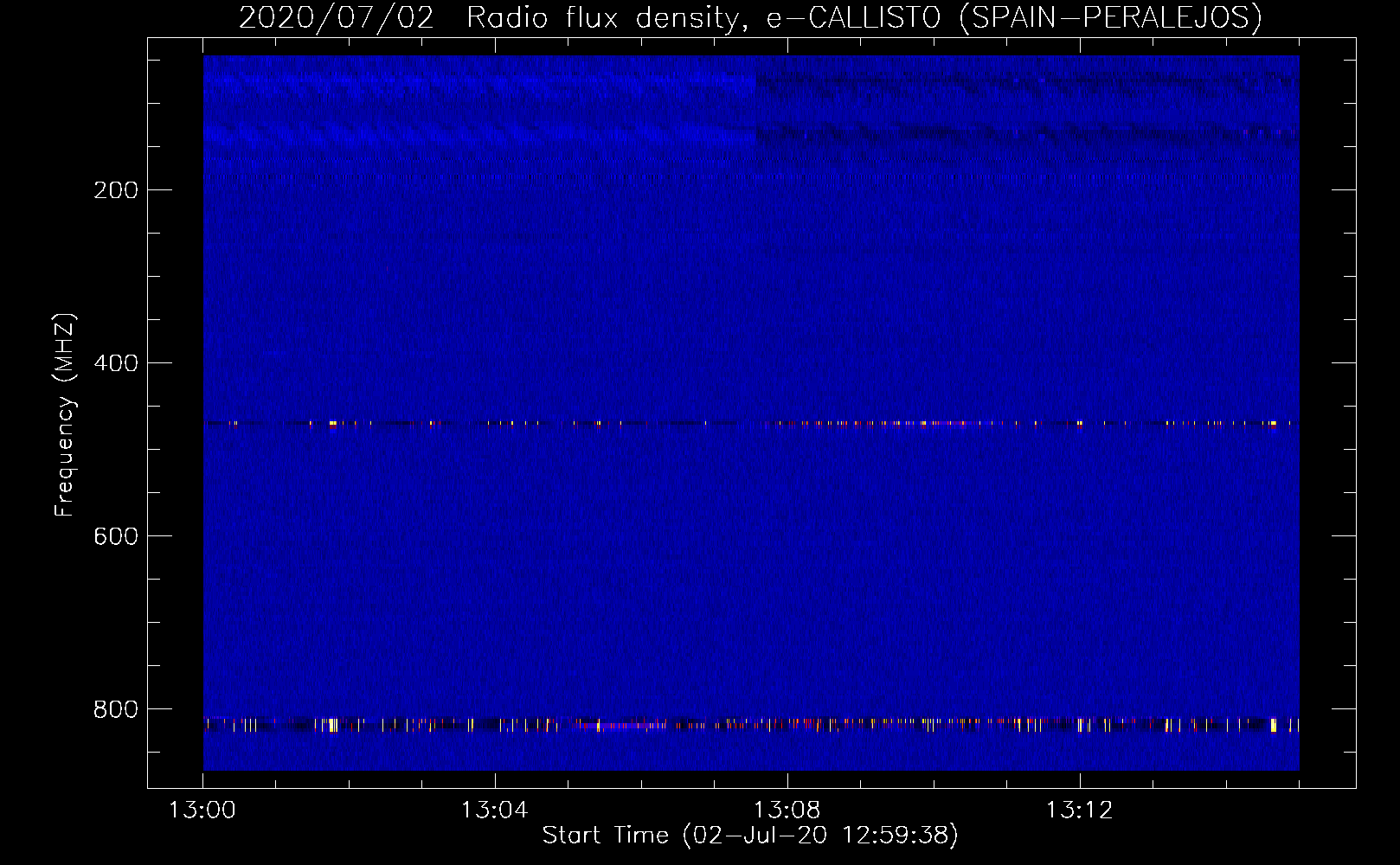Click the 400 frequency tick label
Image resolution: width=1400 pixels, height=865 pixels.
pos(116,363)
